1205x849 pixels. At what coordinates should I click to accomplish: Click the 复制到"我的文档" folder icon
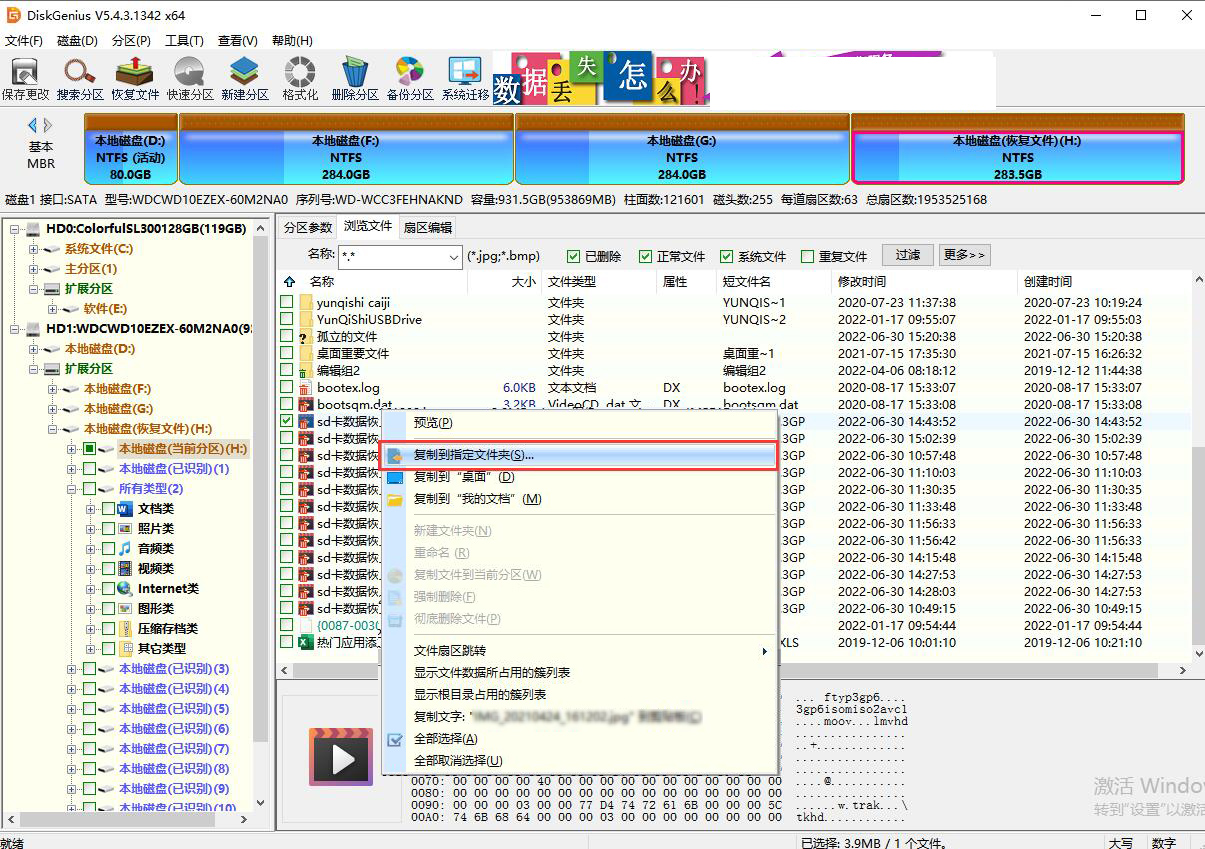pos(395,500)
